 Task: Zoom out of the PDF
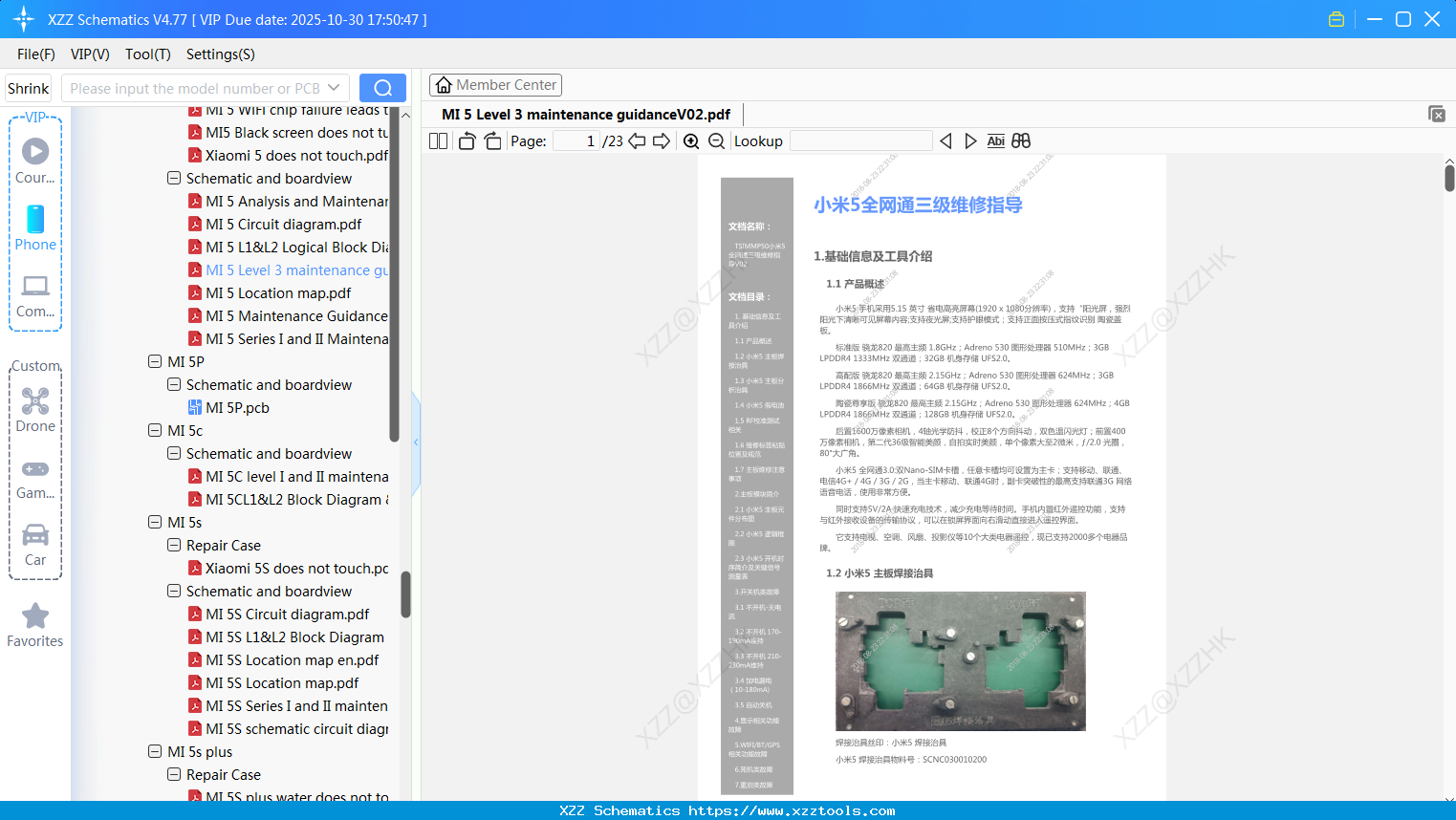pyautogui.click(x=716, y=141)
